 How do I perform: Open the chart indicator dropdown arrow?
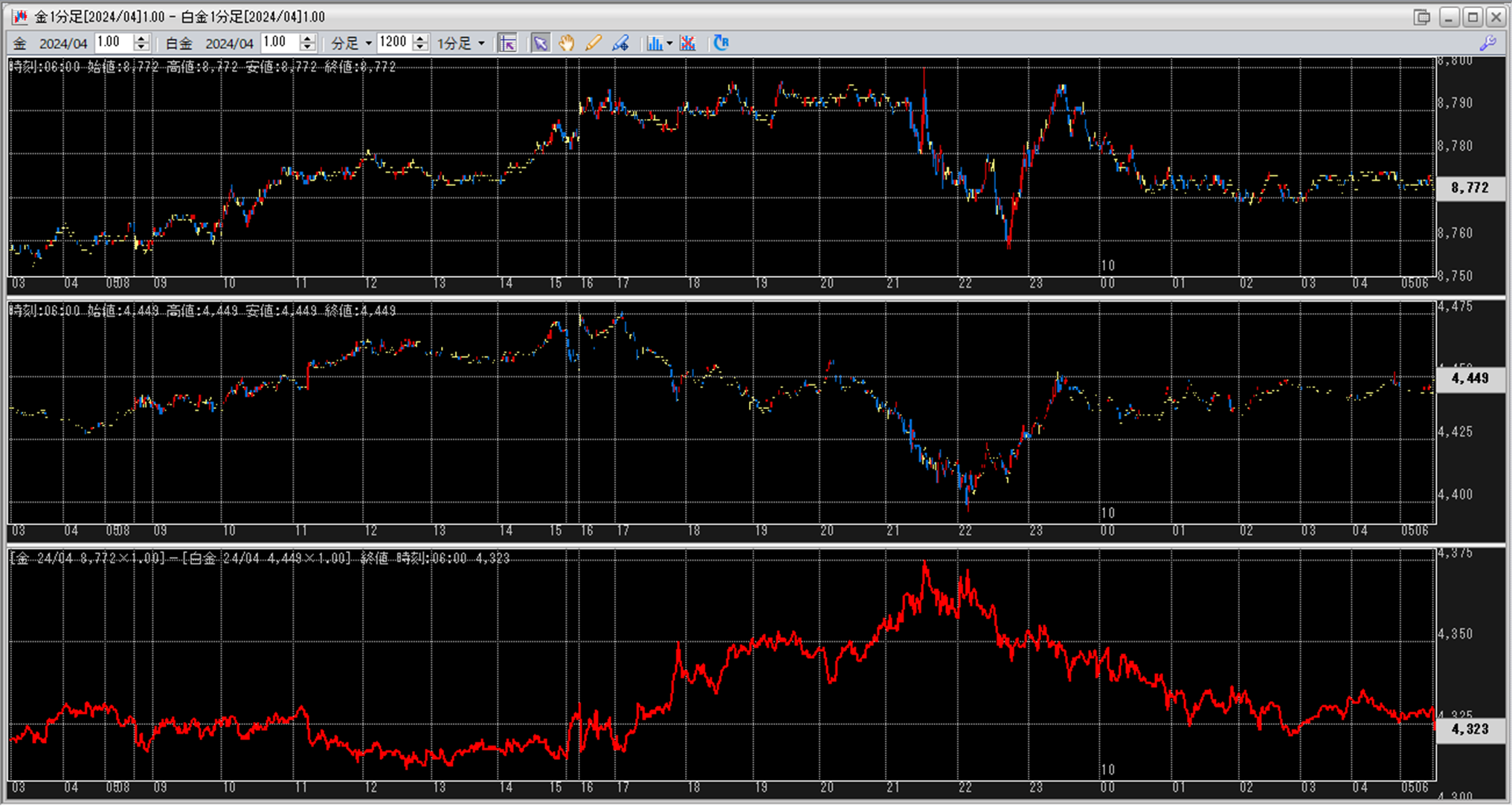pyautogui.click(x=669, y=43)
